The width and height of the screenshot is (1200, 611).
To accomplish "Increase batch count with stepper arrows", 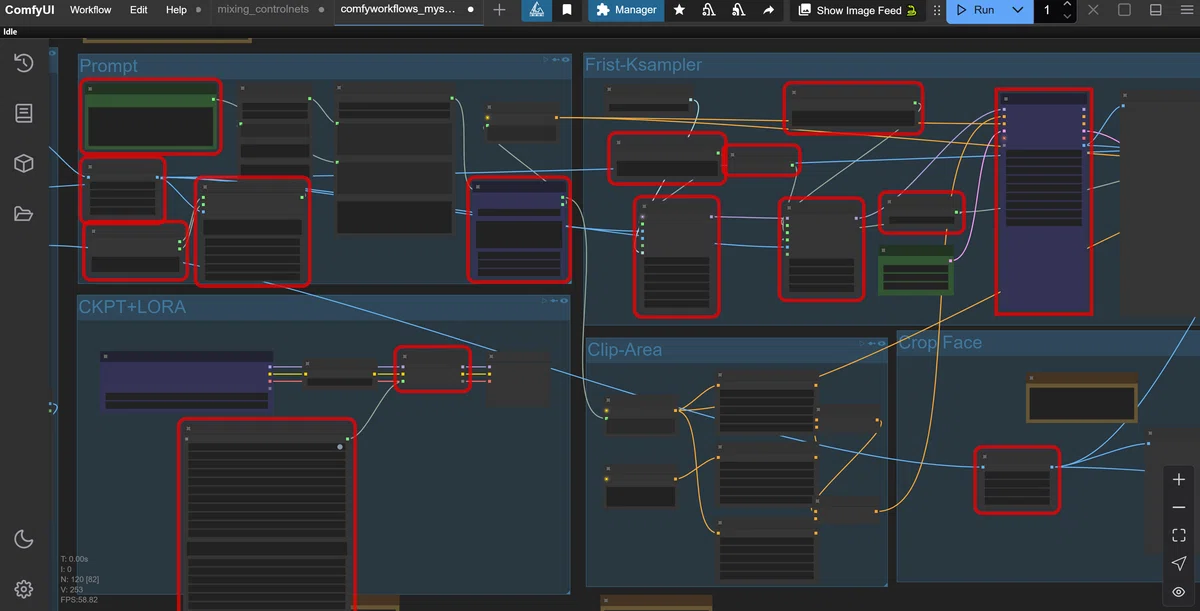I will [x=1068, y=6].
